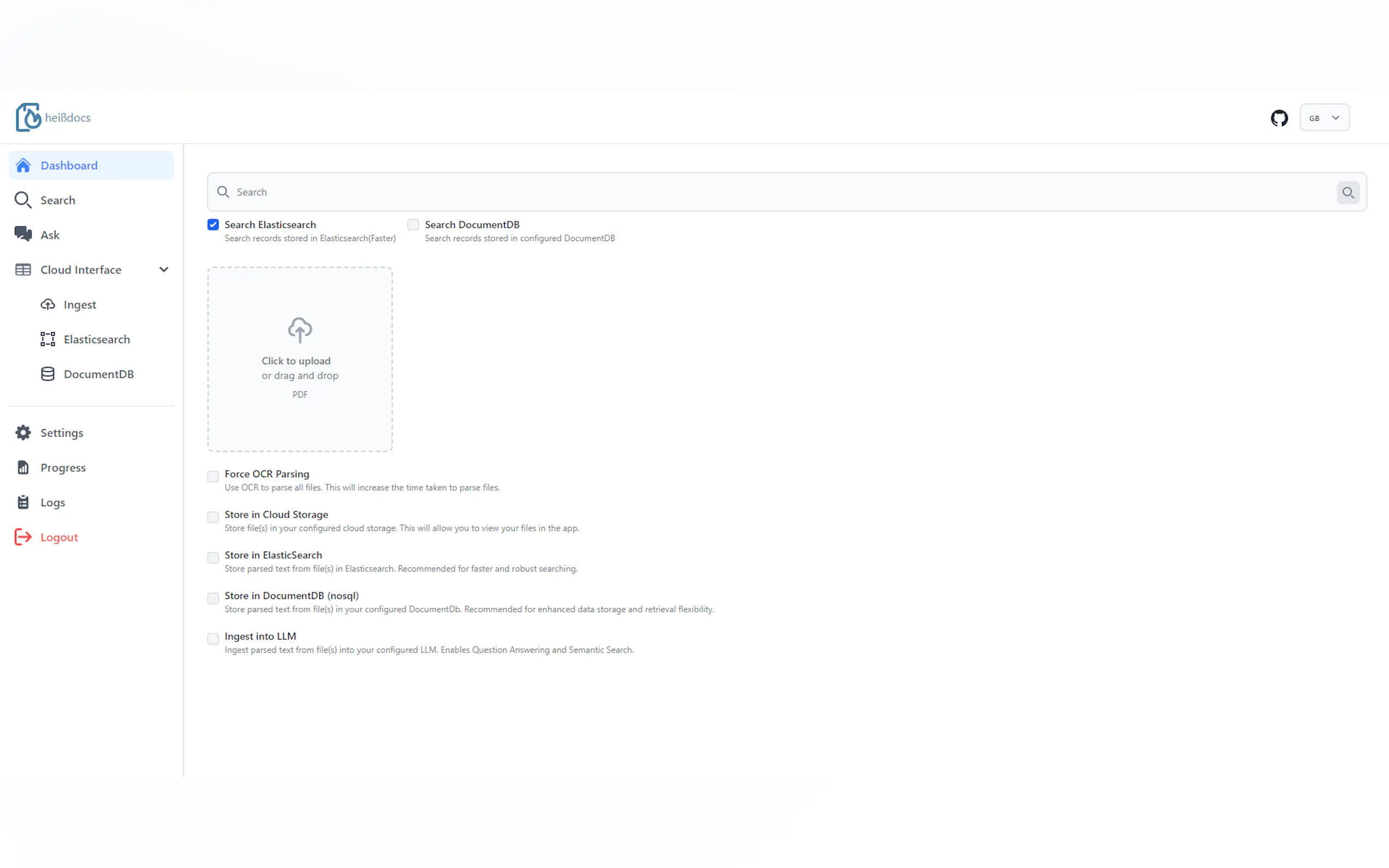Open the GitHub repository icon
The height and width of the screenshot is (868, 1389).
(x=1279, y=118)
